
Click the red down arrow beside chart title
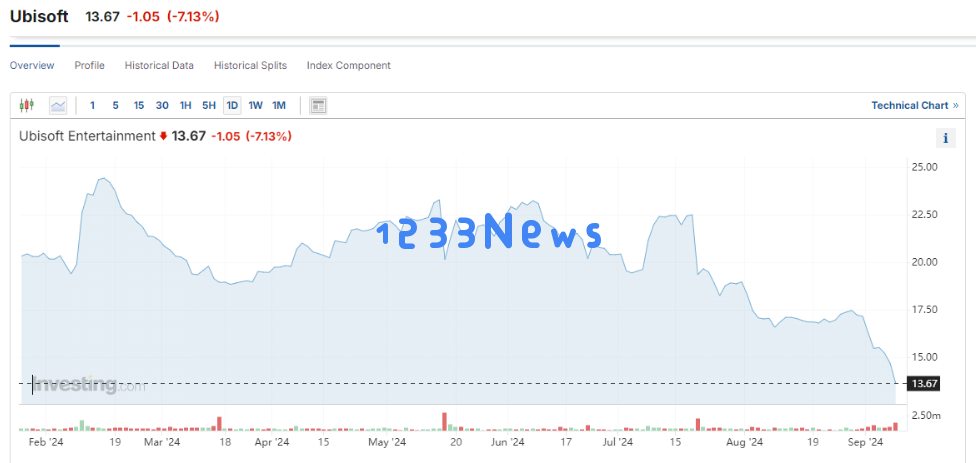point(163,136)
